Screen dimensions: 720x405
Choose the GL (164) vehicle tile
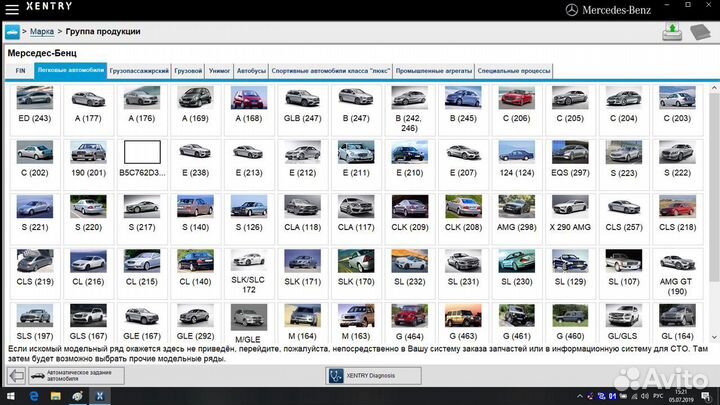coord(677,323)
